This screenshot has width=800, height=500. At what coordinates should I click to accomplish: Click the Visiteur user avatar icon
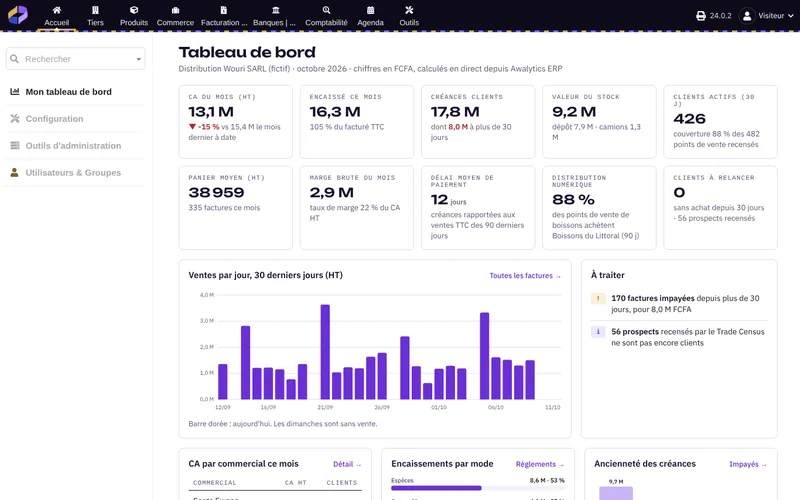747,16
